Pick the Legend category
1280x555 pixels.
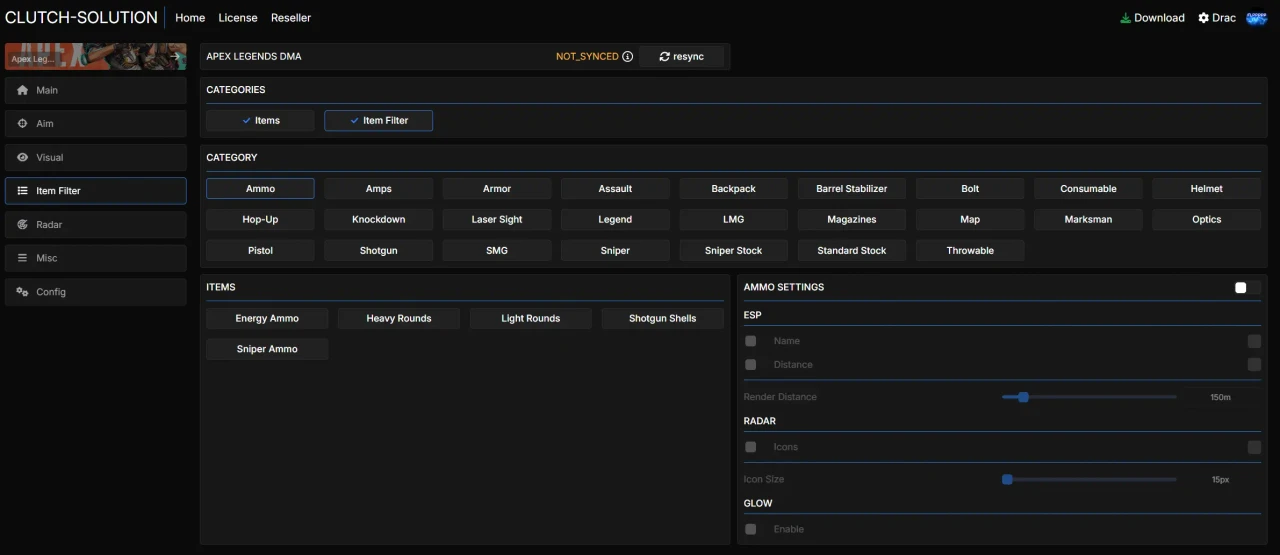tap(615, 220)
